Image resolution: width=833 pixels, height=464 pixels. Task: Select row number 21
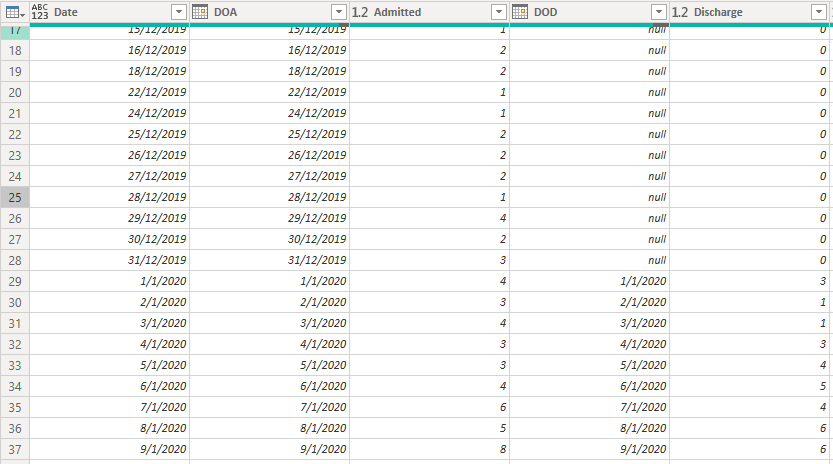pyautogui.click(x=15, y=113)
